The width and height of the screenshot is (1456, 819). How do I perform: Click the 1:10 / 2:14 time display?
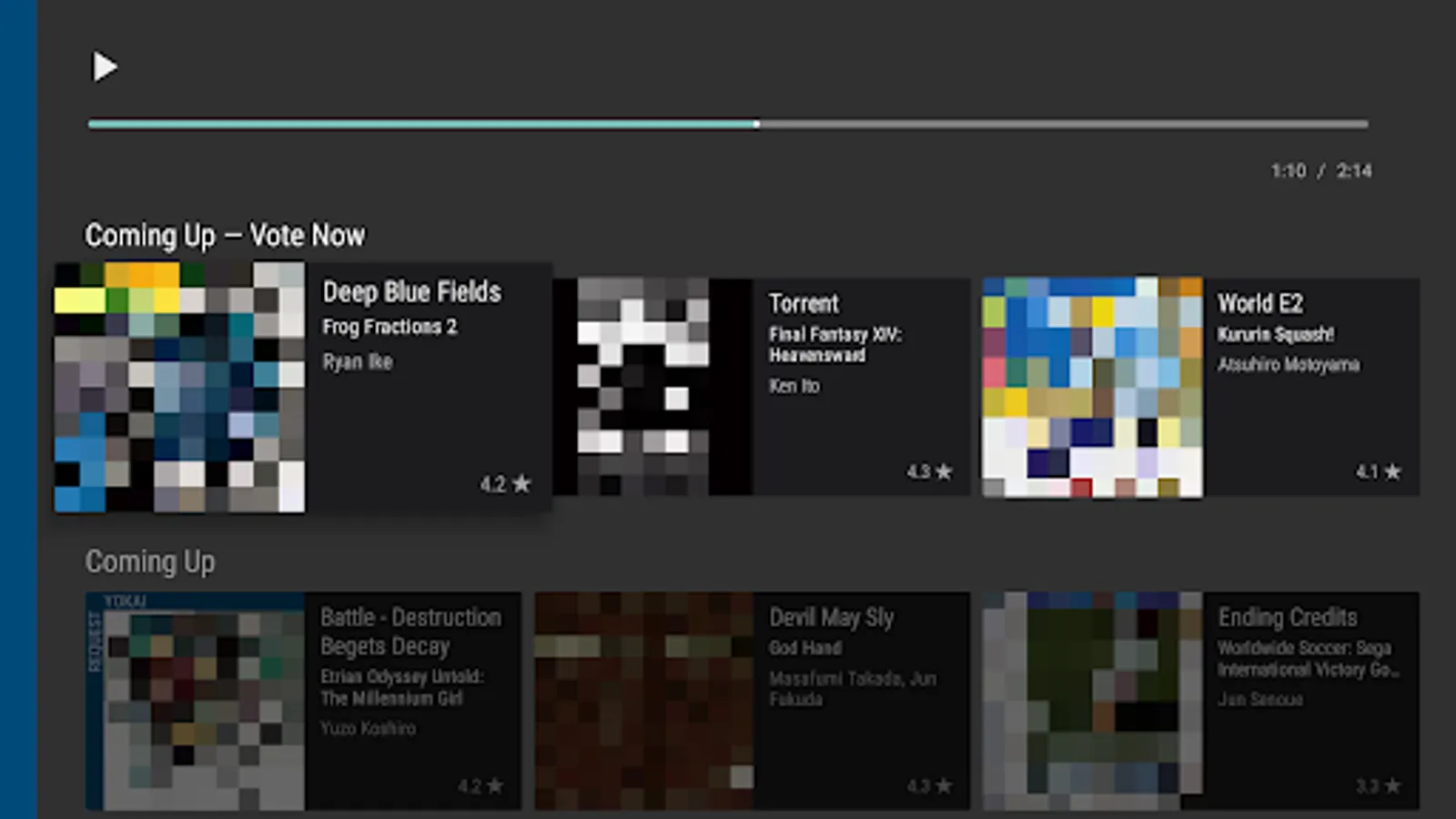coord(1320,171)
